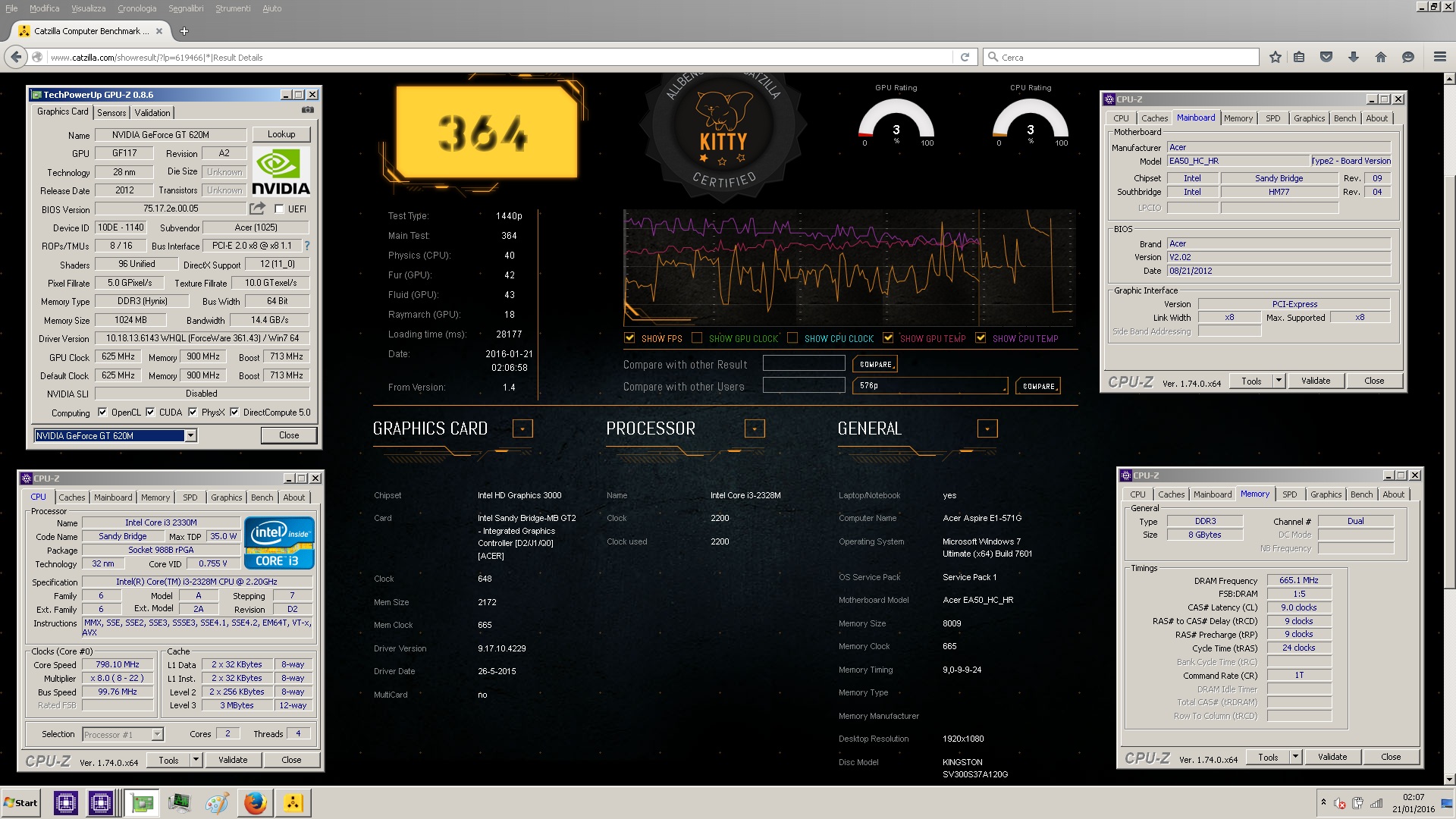Click Validate in CPU tab CPU-Z window
The height and width of the screenshot is (819, 1456).
pyautogui.click(x=233, y=760)
